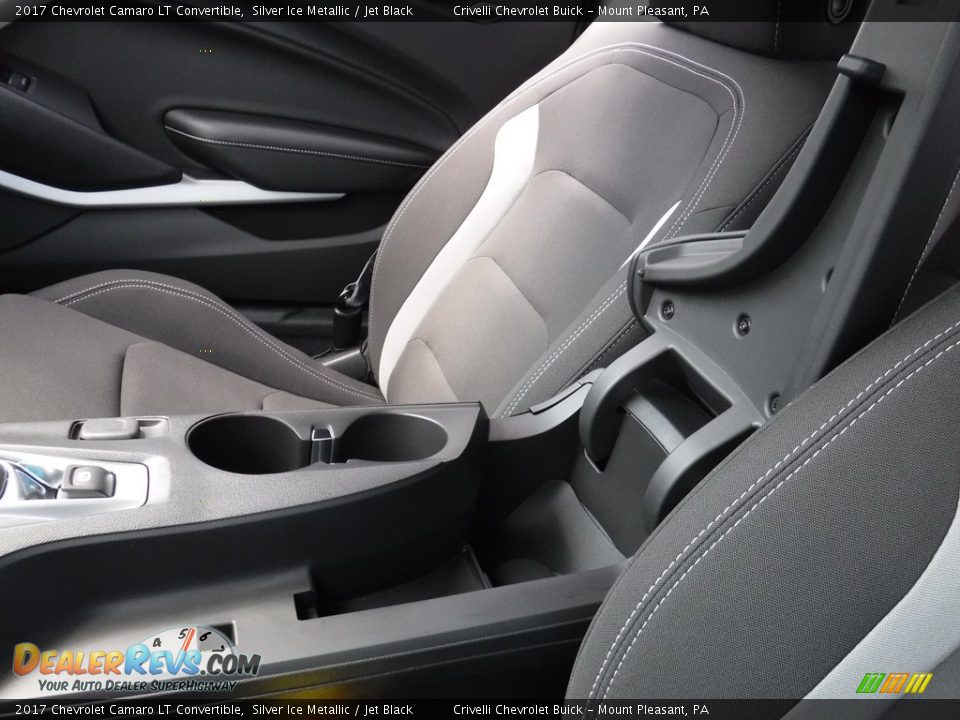Click the number 6 on the gauge dial
960x720 pixels.
[205, 635]
